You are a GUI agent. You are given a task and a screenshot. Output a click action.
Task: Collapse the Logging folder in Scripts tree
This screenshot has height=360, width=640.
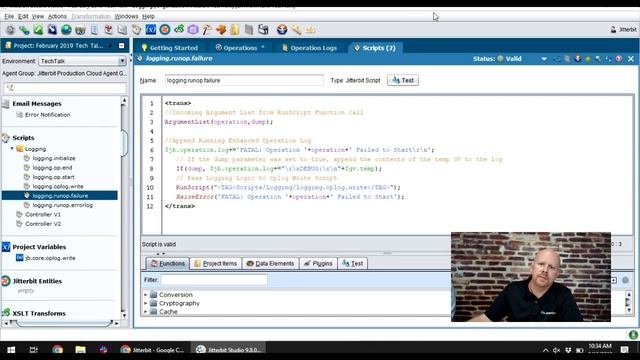tap(12, 149)
